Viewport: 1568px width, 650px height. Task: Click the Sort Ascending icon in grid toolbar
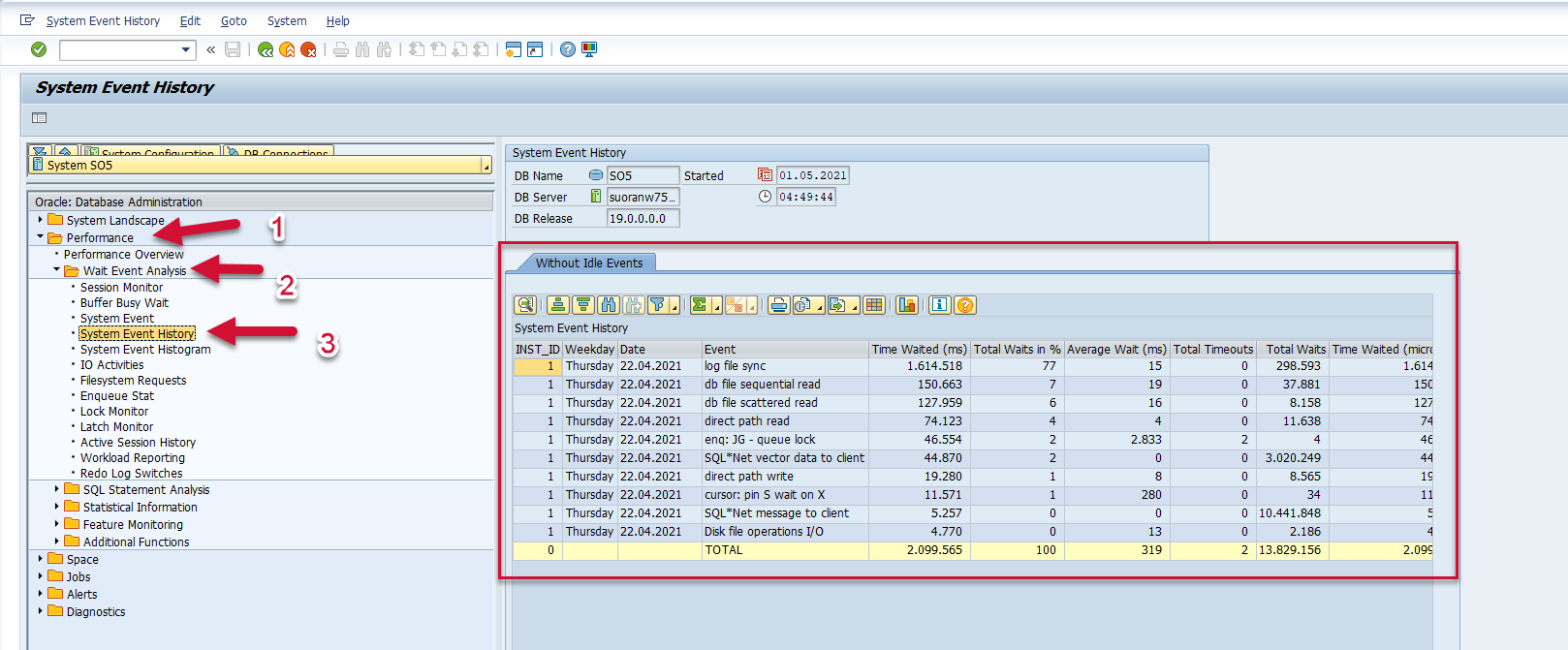click(x=558, y=305)
